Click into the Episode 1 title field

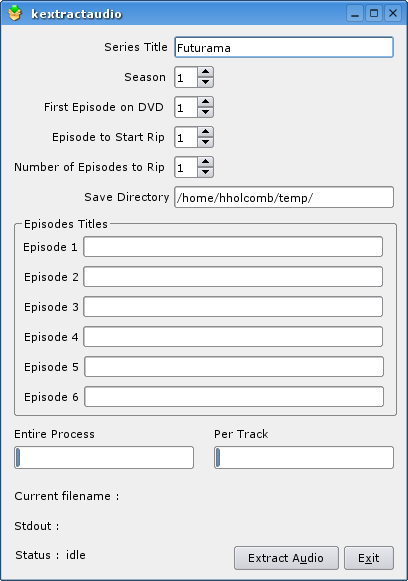(x=233, y=247)
